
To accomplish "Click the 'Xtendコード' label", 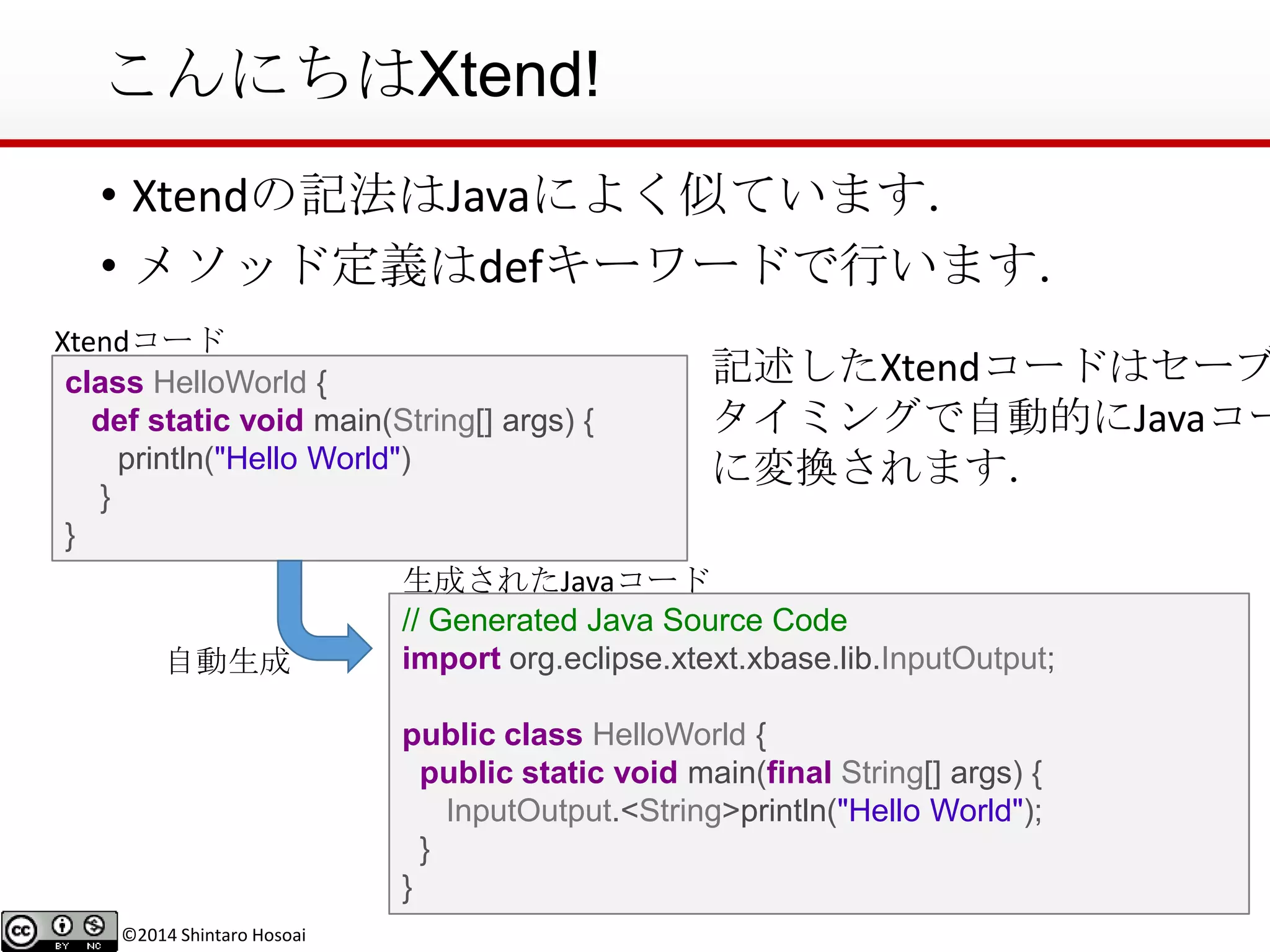I will [x=139, y=341].
